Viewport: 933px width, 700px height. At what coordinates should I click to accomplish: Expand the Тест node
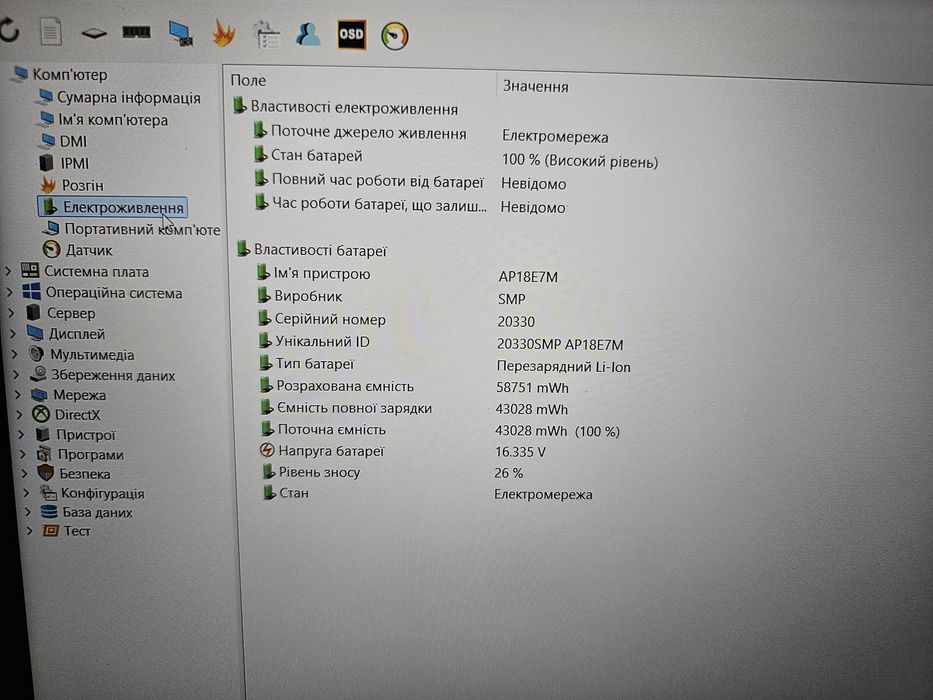[x=29, y=530]
